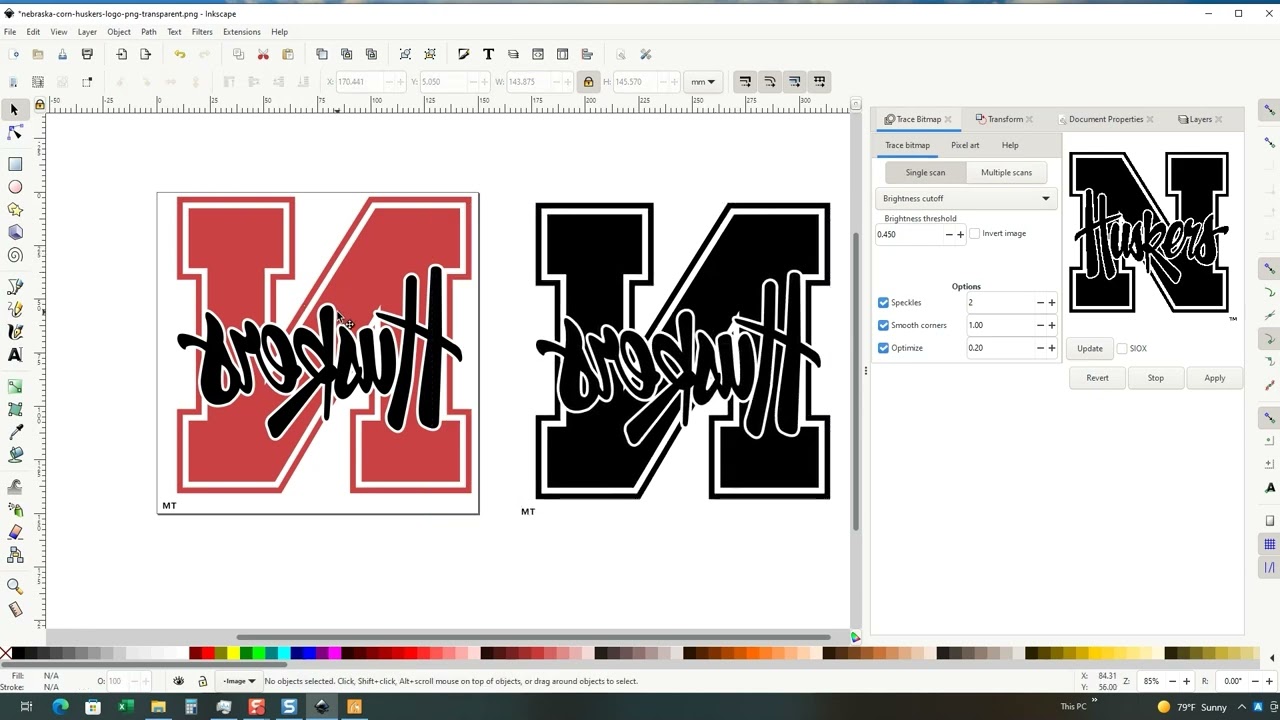Toggle layer visibility eye in status bar
This screenshot has height=720, width=1280.
(179, 681)
